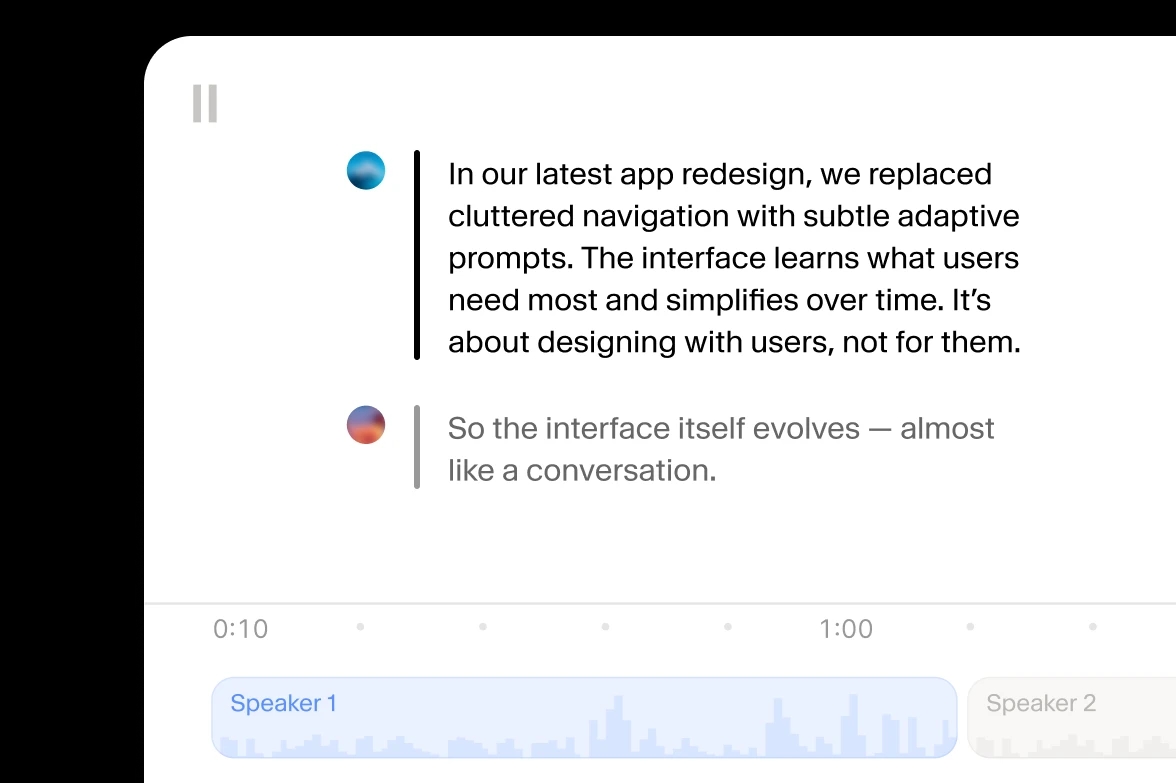Click the first tick dot after 0:10
The width and height of the screenshot is (1176, 783).
(360, 627)
